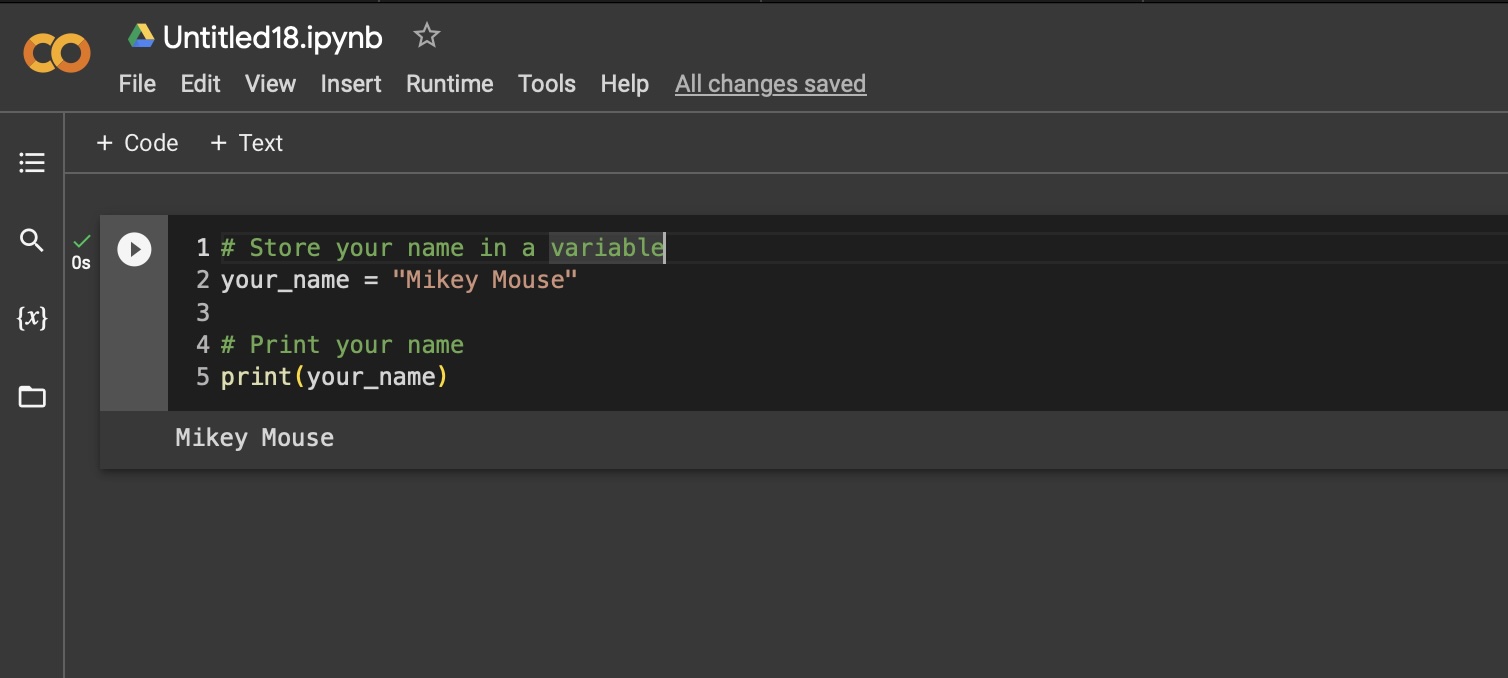The height and width of the screenshot is (678, 1508).
Task: Open the table of contents sidebar
Action: point(31,162)
